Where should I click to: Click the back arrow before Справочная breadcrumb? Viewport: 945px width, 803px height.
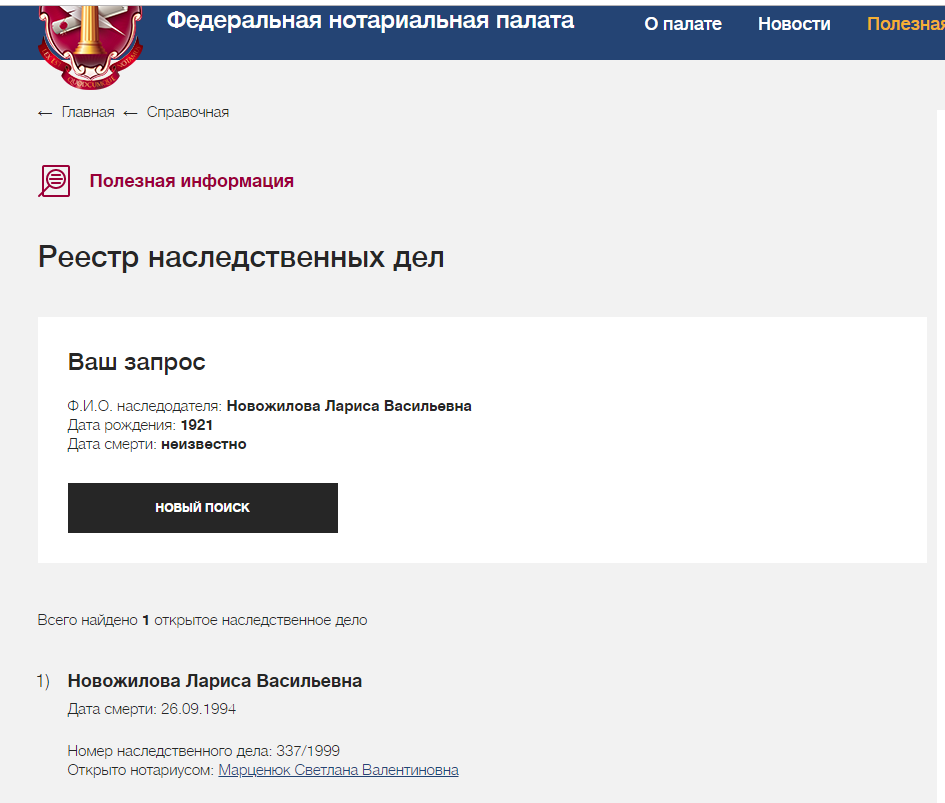128,112
